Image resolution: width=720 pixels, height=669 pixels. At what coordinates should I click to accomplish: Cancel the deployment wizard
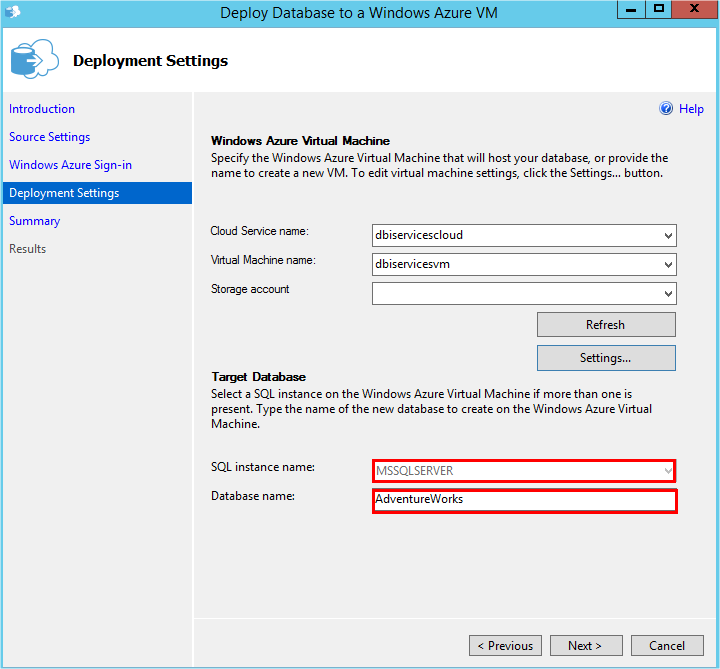pyautogui.click(x=667, y=646)
